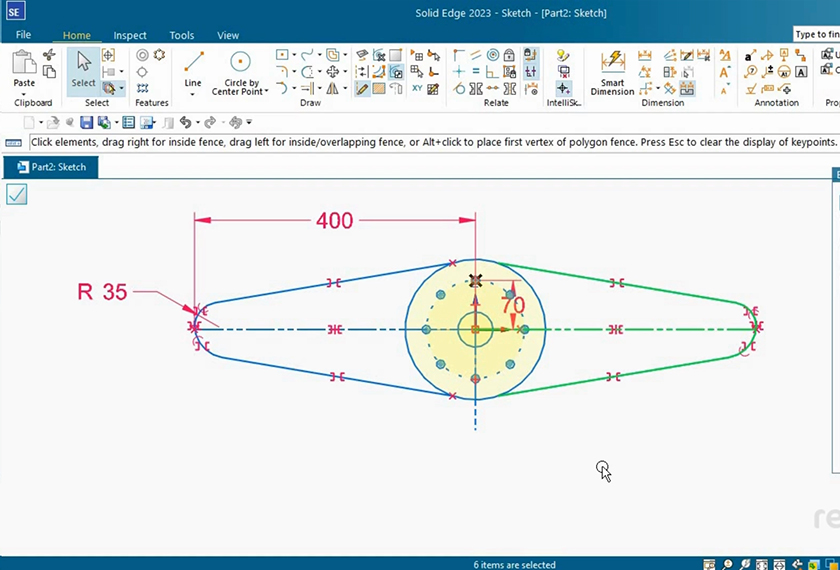Click the Cut scissors icon
Image resolution: width=840 pixels, height=570 pixels.
[x=49, y=55]
